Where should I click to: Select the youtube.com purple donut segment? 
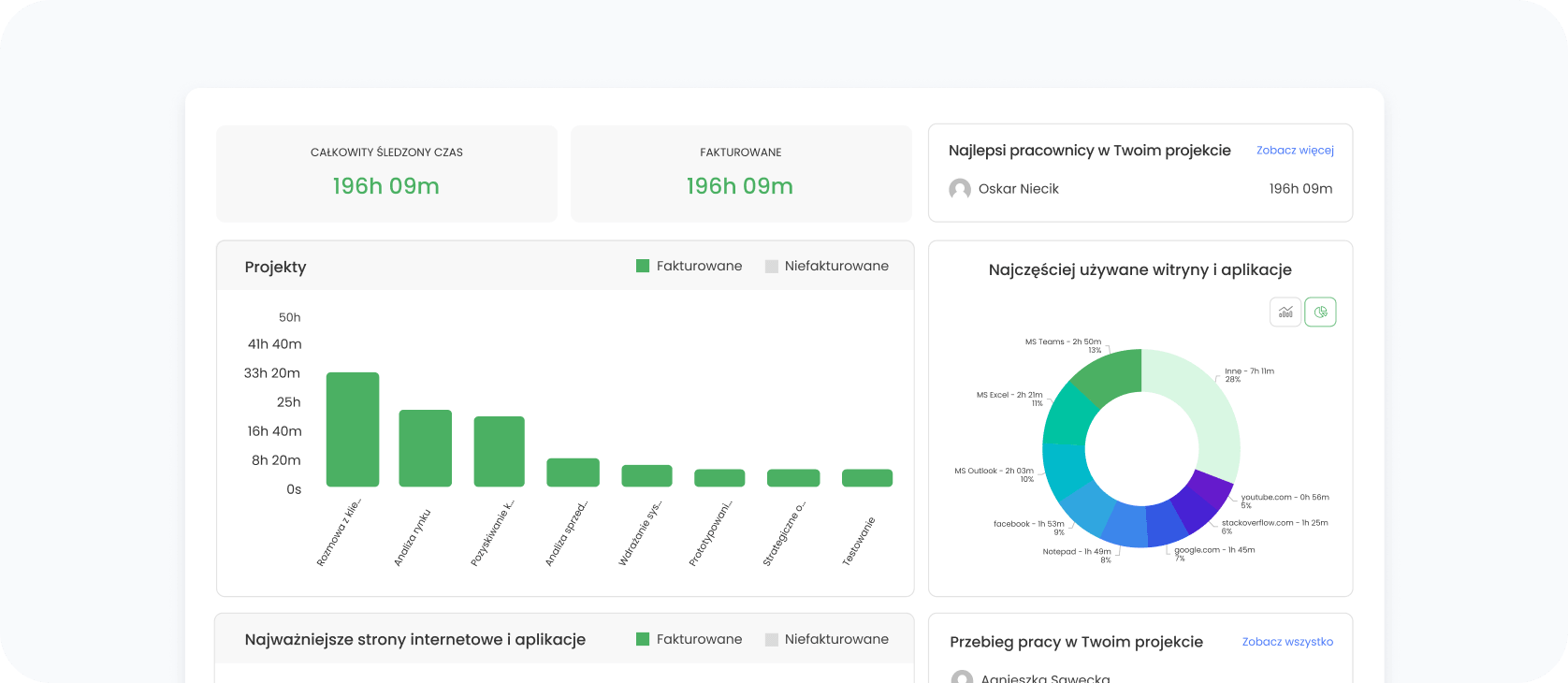coord(1213,488)
